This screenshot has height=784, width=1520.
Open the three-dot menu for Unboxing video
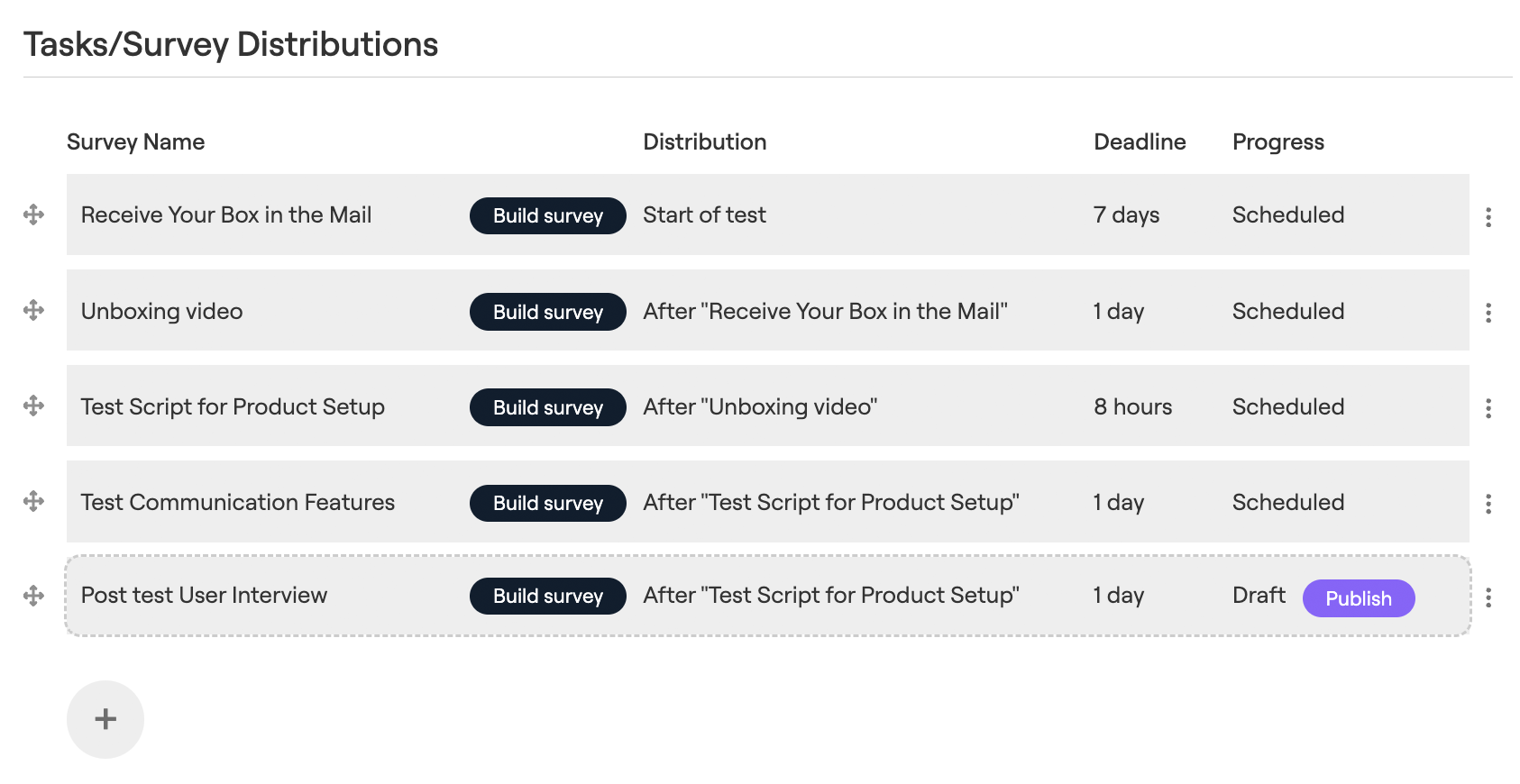pos(1489,311)
